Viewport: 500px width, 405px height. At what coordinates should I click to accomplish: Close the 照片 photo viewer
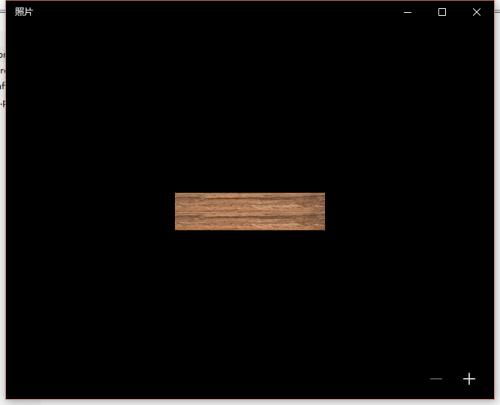pyautogui.click(x=477, y=12)
